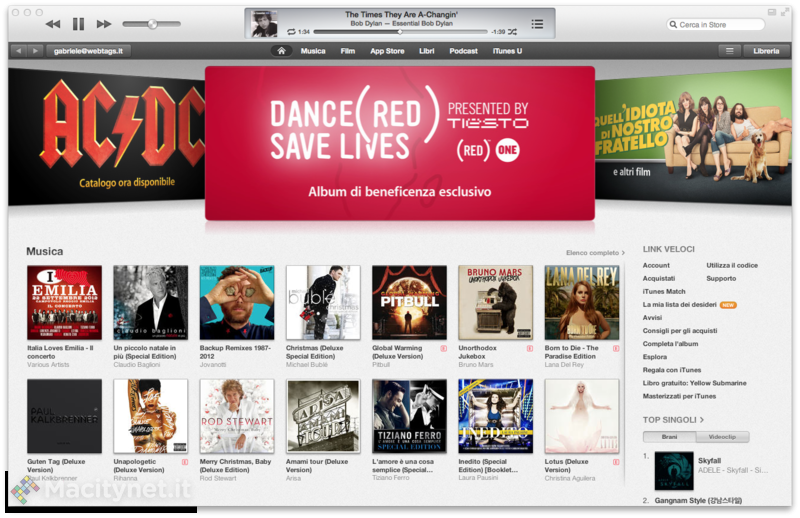Select the Videoclip tab in Top Singoli

[x=722, y=437]
